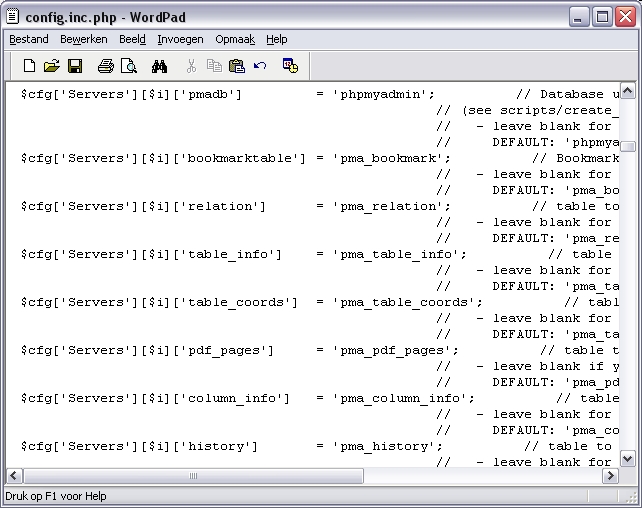Viewport: 642px width, 508px height.
Task: Click the '(see scripts/create_' comment
Action: pos(540,111)
